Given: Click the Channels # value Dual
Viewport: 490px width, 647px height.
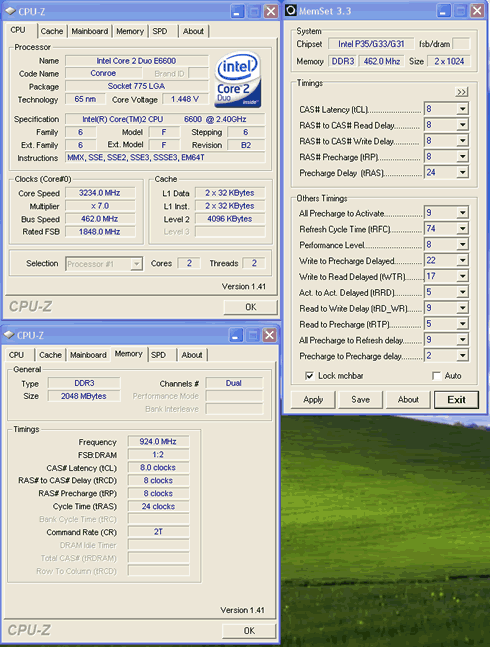Looking at the screenshot, I should (x=234, y=383).
